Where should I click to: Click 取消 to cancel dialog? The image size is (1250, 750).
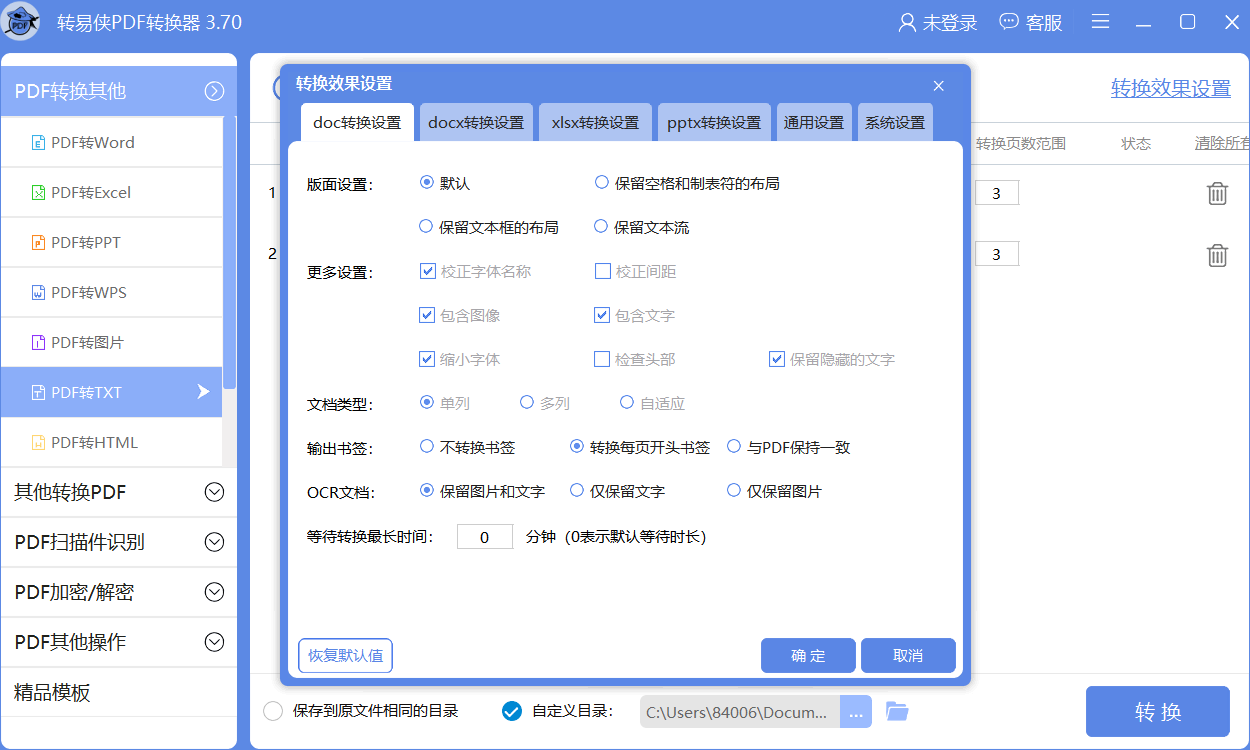[x=908, y=655]
